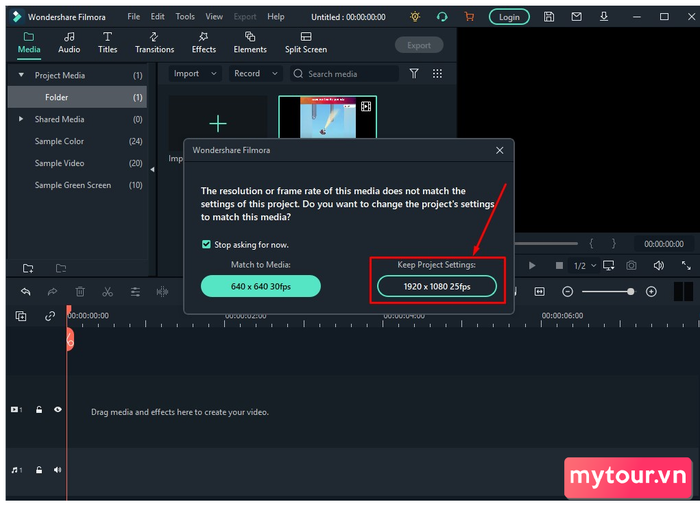Click the Export button
700x509 pixels.
coord(419,45)
